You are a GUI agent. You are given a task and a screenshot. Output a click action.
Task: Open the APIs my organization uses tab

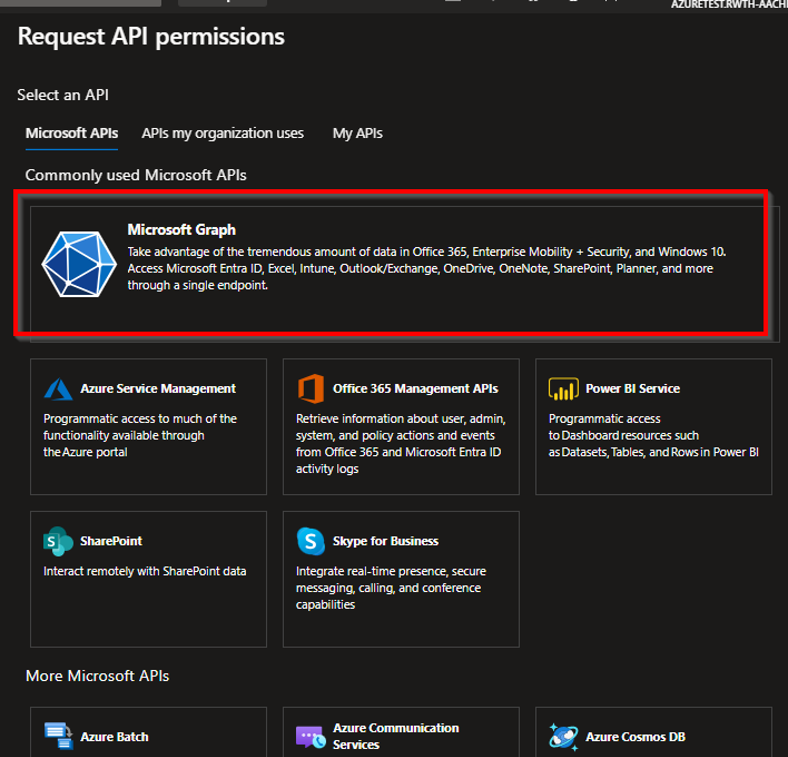pyautogui.click(x=222, y=133)
